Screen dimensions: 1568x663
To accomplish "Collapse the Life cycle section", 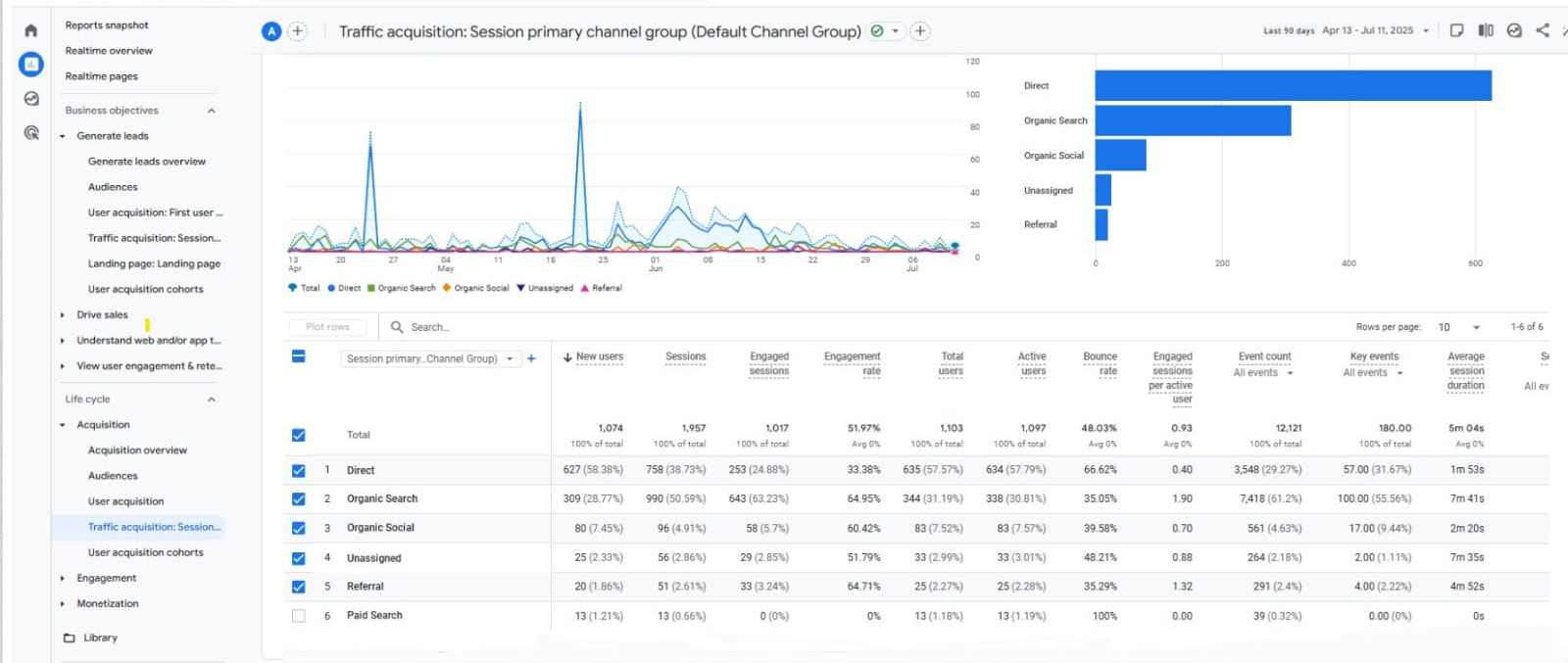I will tap(212, 400).
